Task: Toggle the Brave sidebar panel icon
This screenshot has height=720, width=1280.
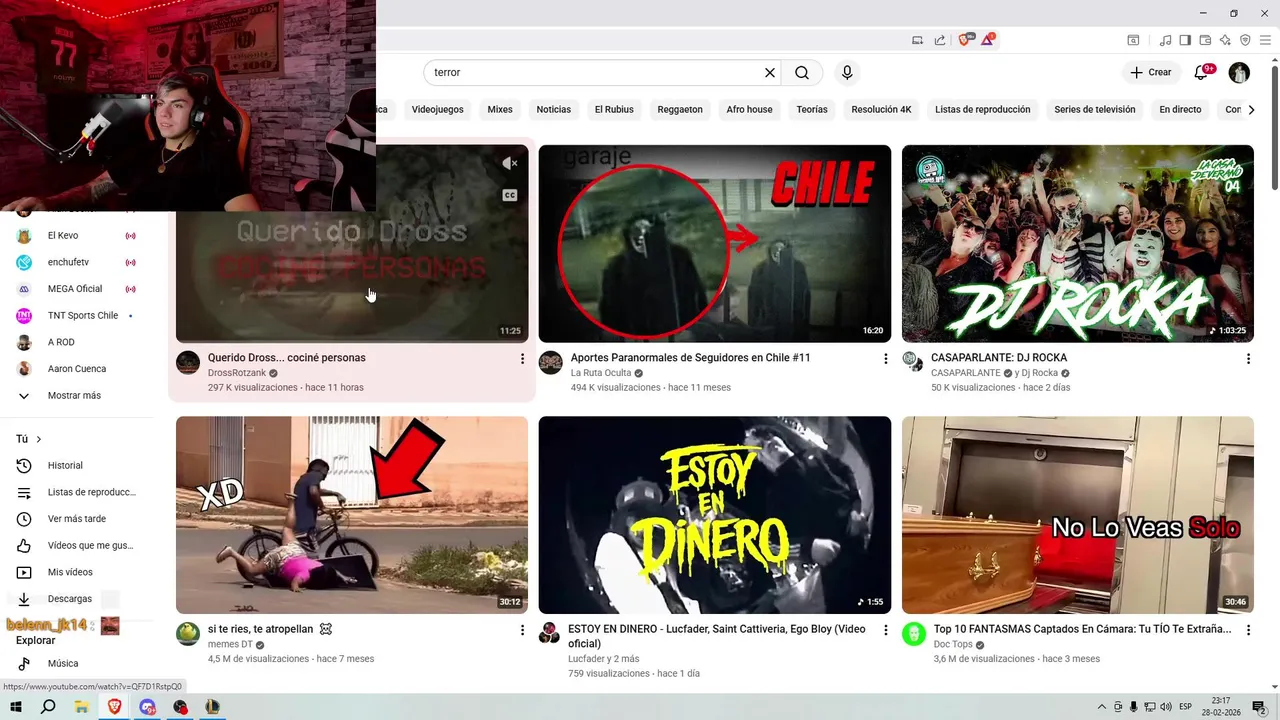Action: click(x=1185, y=40)
